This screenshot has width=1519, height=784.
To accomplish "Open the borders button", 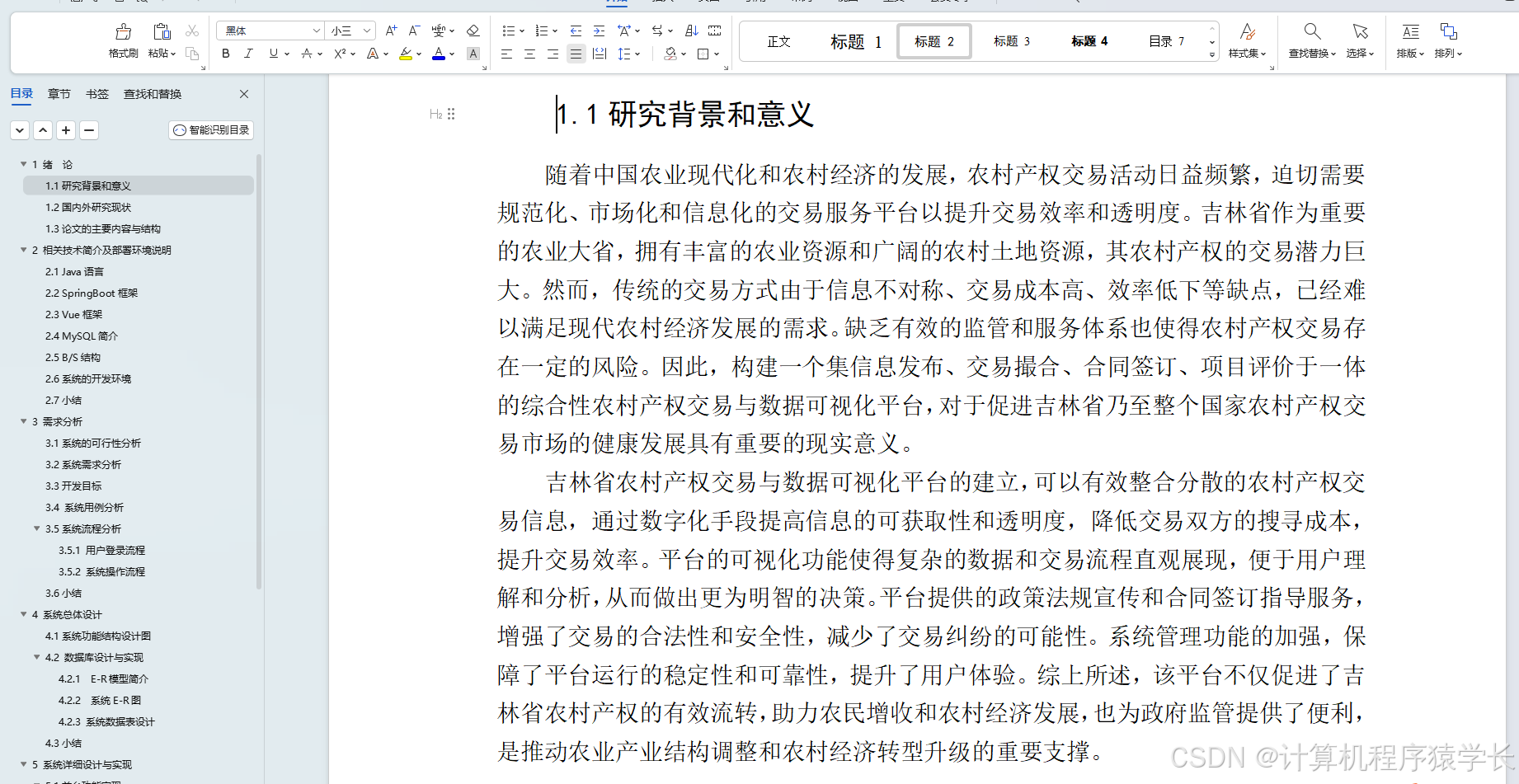I will pos(703,54).
